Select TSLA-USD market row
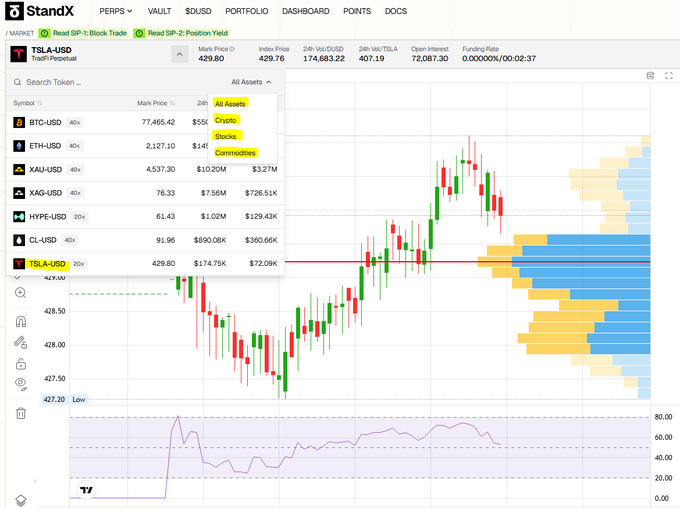 point(145,264)
